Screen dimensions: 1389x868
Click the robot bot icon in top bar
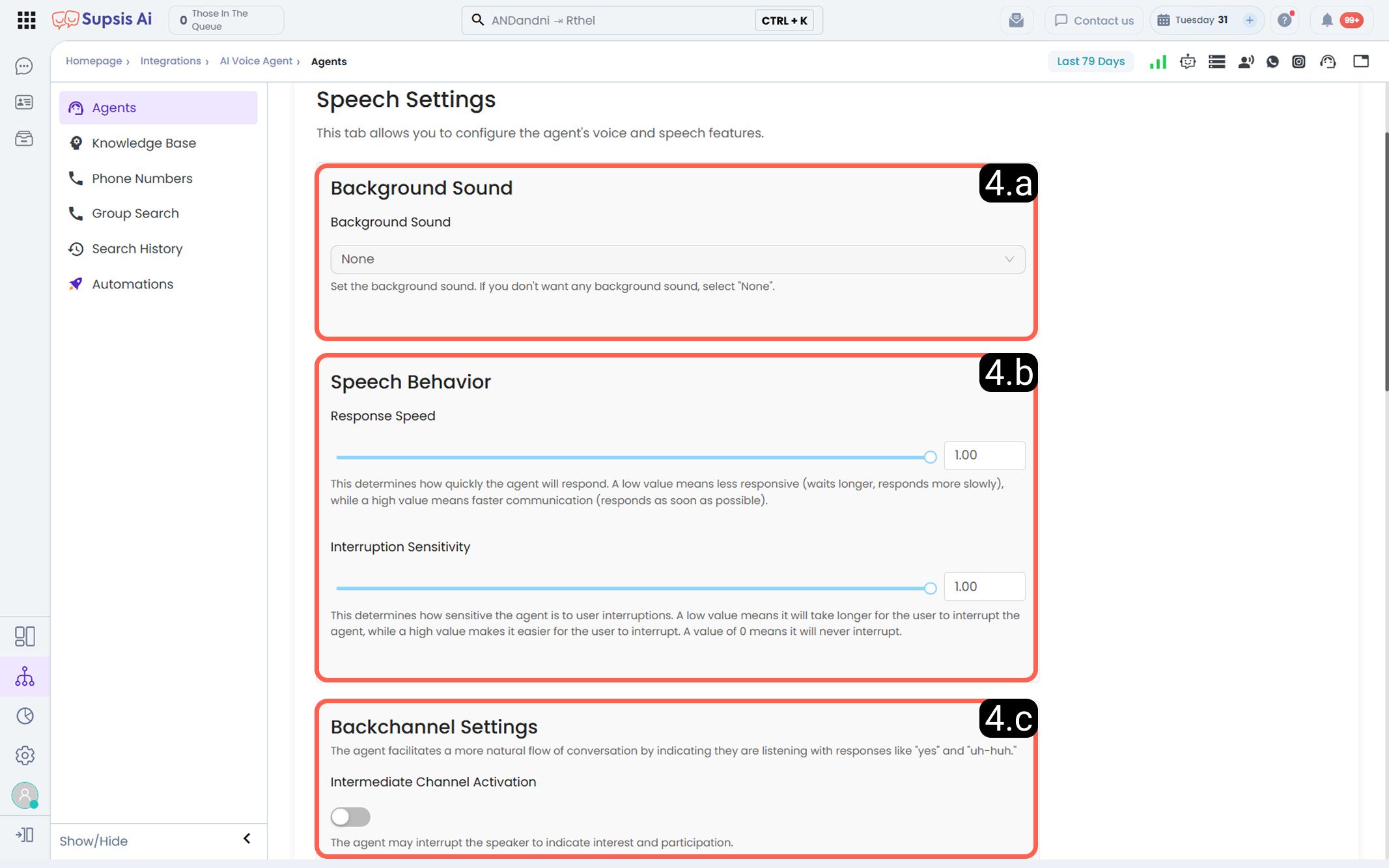(1188, 62)
